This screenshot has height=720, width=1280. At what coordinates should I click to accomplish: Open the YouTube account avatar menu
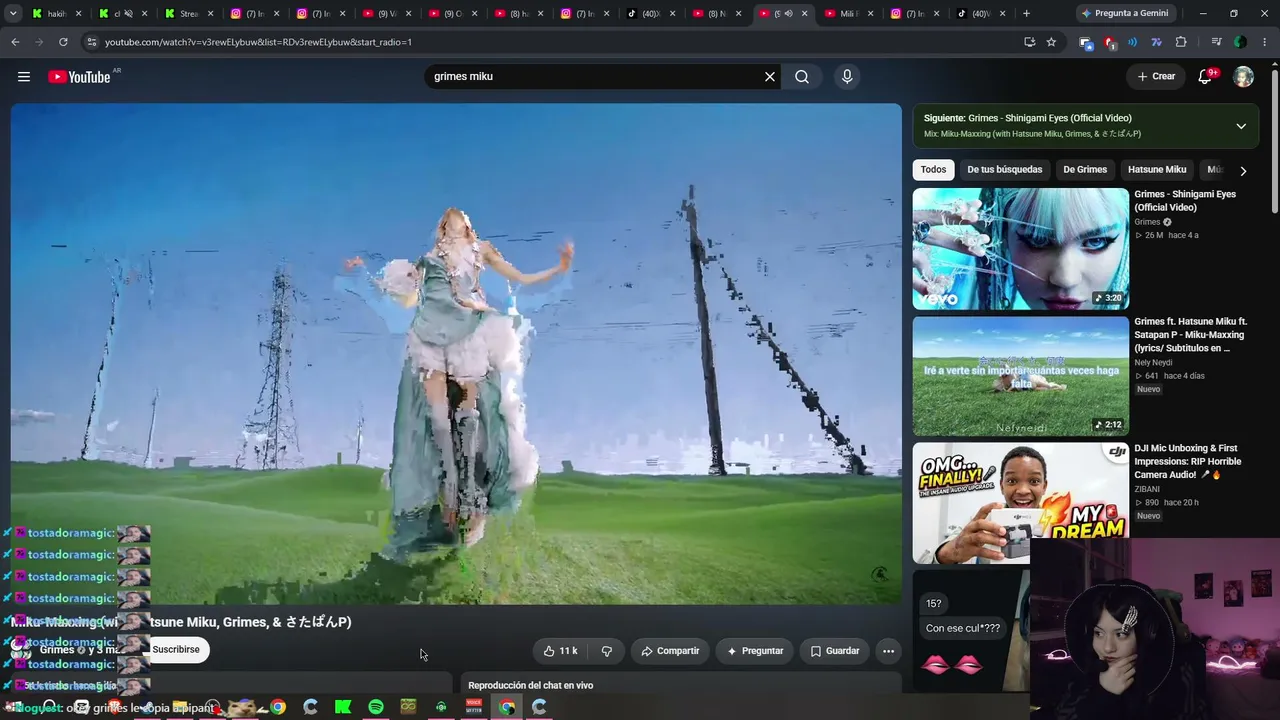pos(1243,77)
